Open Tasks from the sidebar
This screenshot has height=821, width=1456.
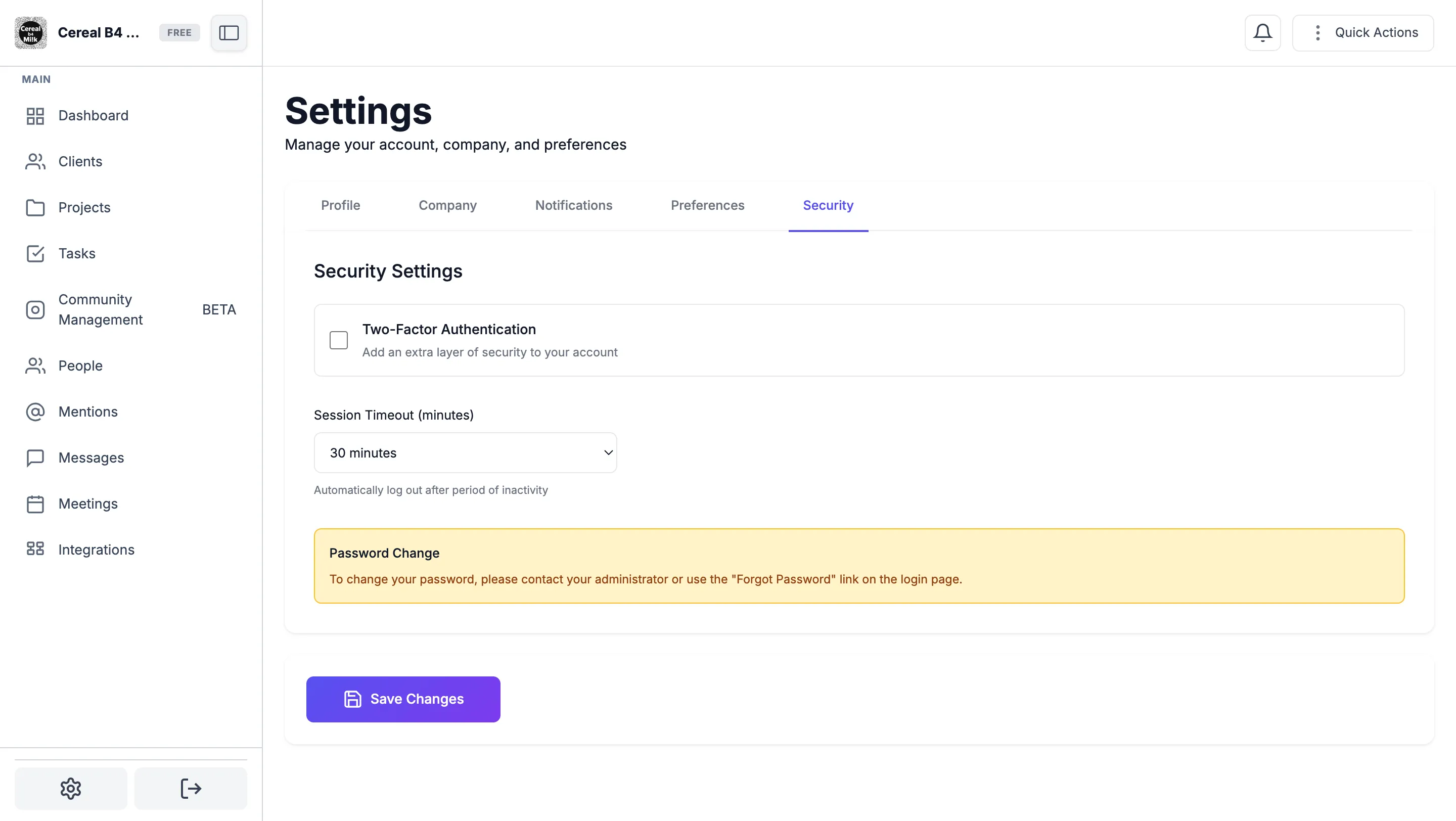(x=77, y=254)
